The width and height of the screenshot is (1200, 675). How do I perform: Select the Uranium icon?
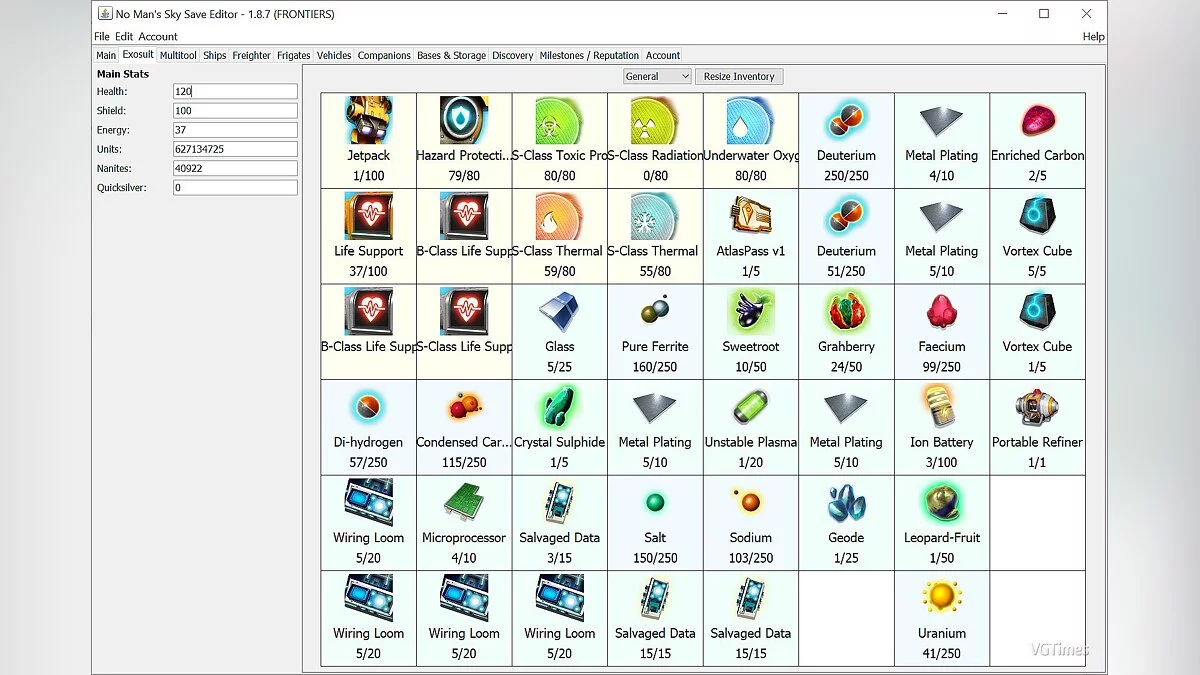coord(942,598)
